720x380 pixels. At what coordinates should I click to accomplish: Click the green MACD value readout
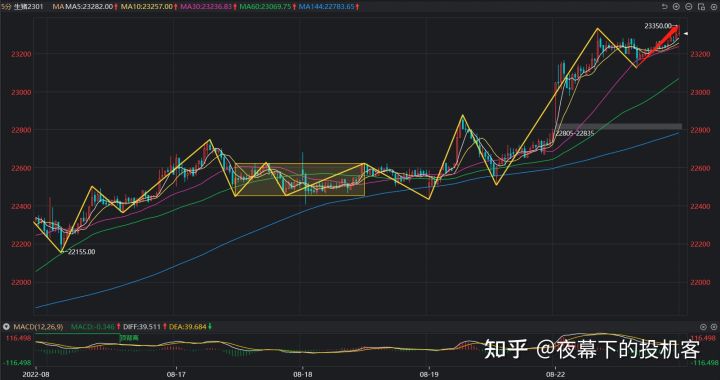pos(93,327)
